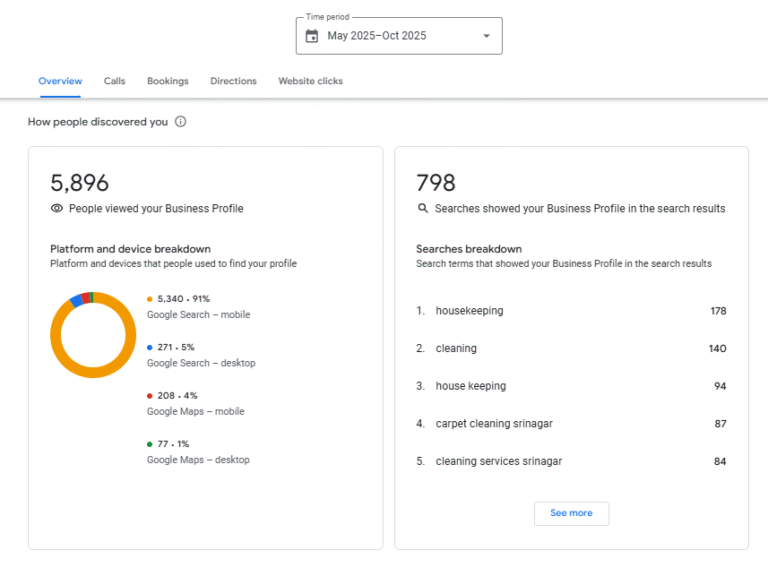This screenshot has height=585, width=768.
Task: Click the green Google Maps desktop legend dot
Action: coord(150,444)
